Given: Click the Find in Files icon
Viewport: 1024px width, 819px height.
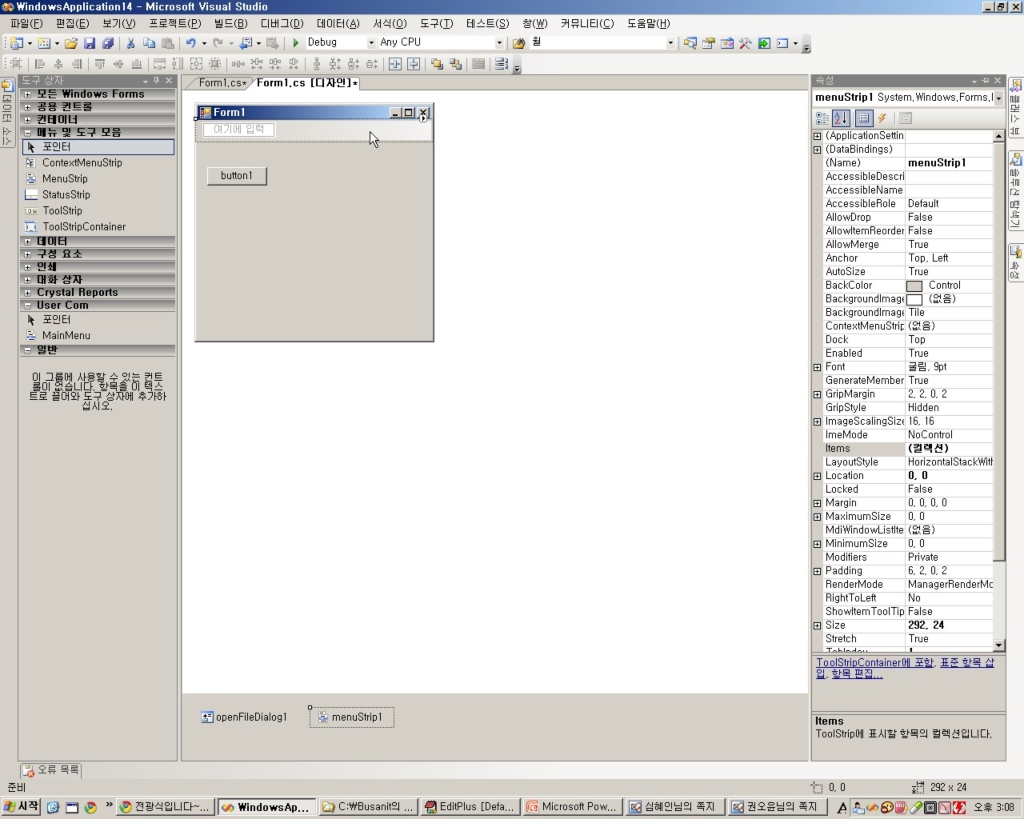Looking at the screenshot, I should (x=519, y=43).
